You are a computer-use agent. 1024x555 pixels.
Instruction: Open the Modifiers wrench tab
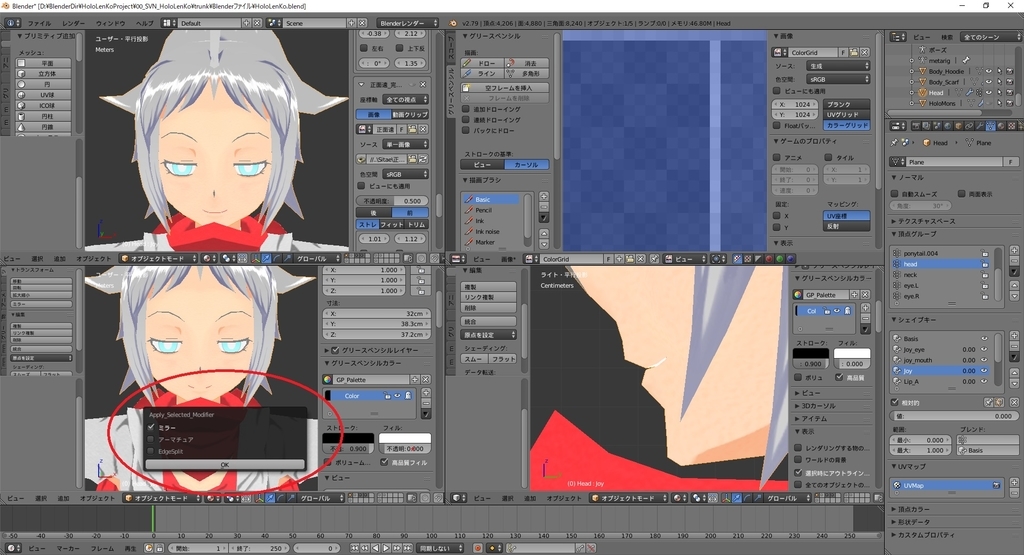[979, 125]
